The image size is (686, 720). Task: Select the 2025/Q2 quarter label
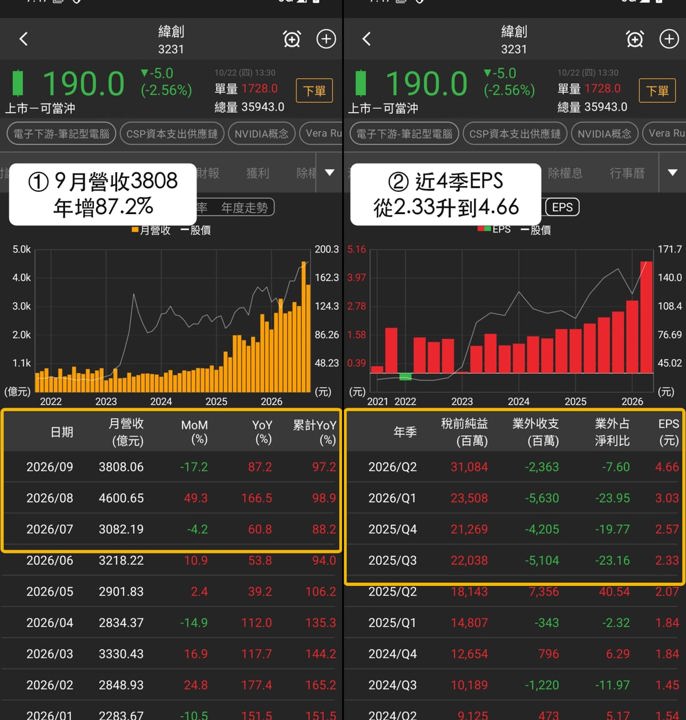[393, 592]
